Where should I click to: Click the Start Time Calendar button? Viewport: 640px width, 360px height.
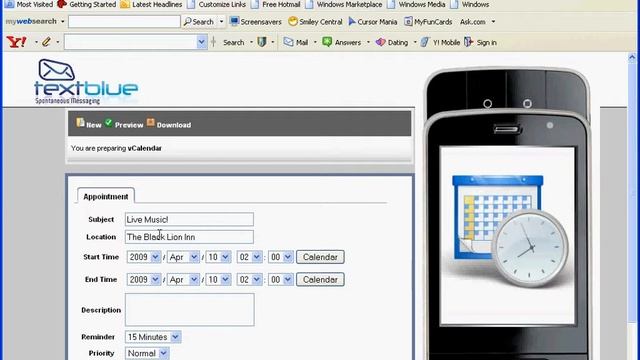(320, 257)
